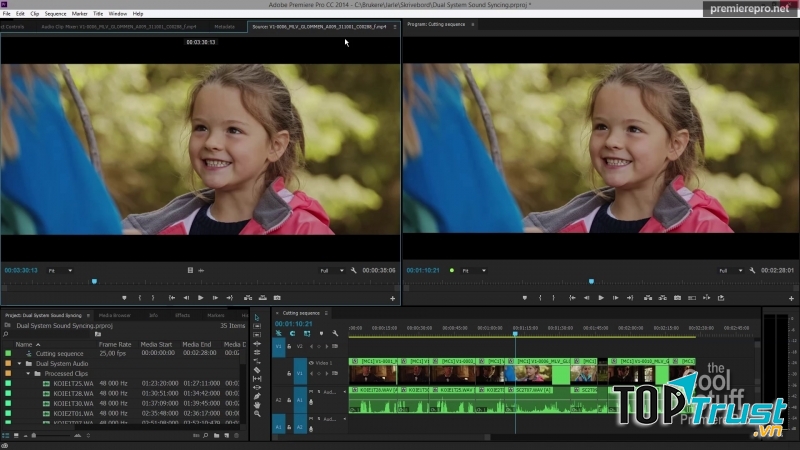Viewport: 800px width, 450px height.
Task: Click Overwrite button in Source monitor
Action: tap(262, 298)
